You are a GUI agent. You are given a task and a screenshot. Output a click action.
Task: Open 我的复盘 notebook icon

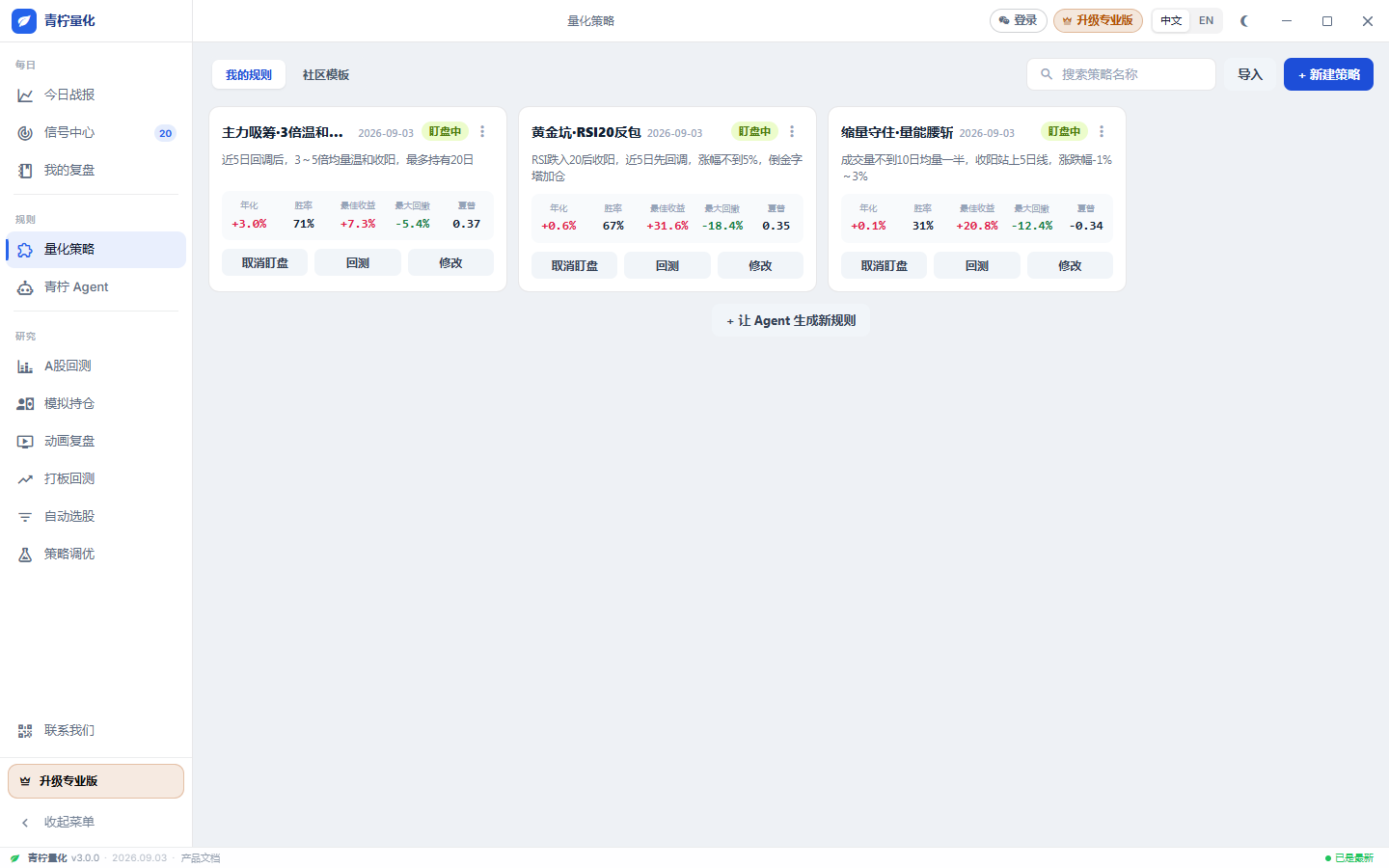click(x=25, y=171)
